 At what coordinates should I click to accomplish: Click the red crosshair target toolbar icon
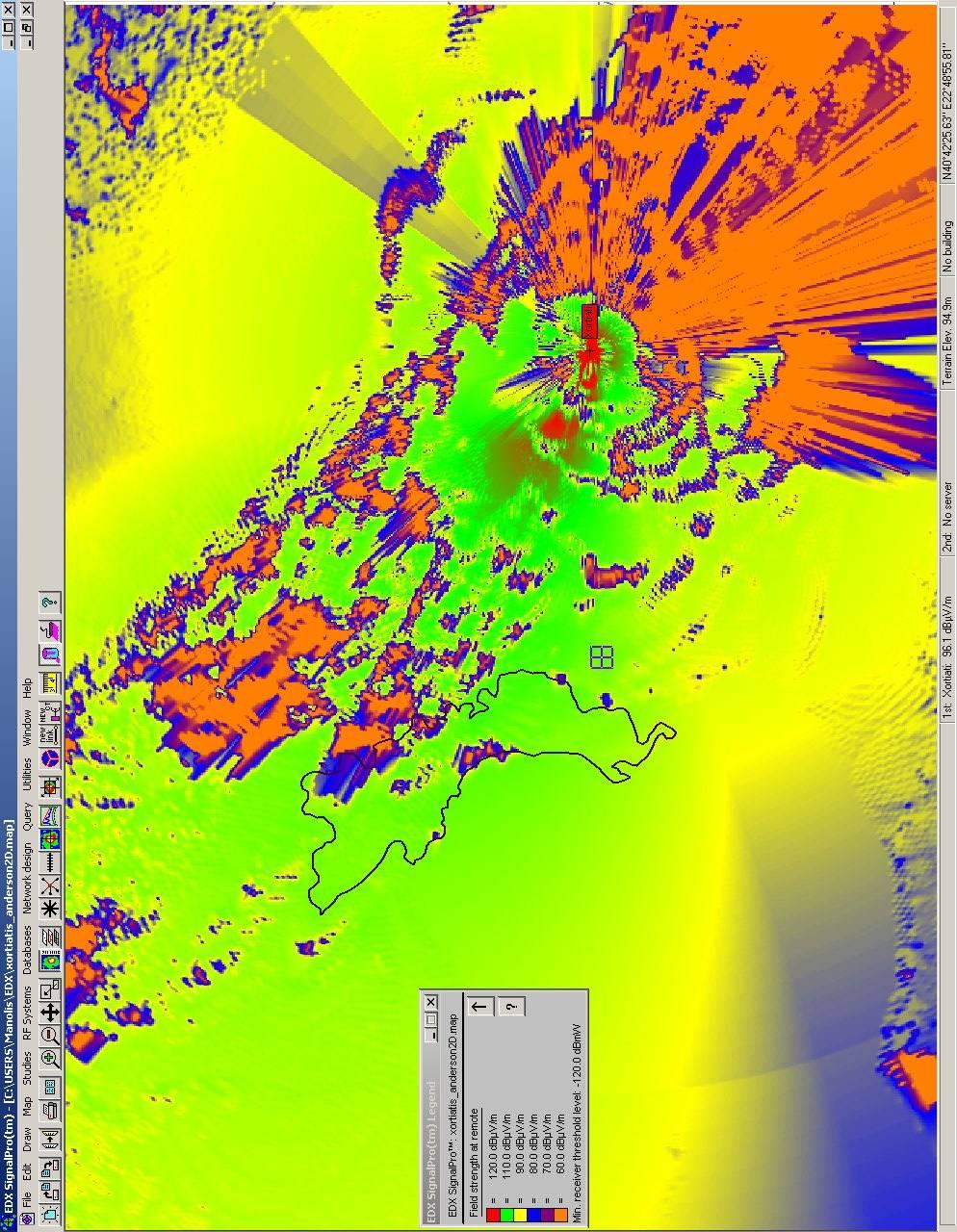coord(48,787)
